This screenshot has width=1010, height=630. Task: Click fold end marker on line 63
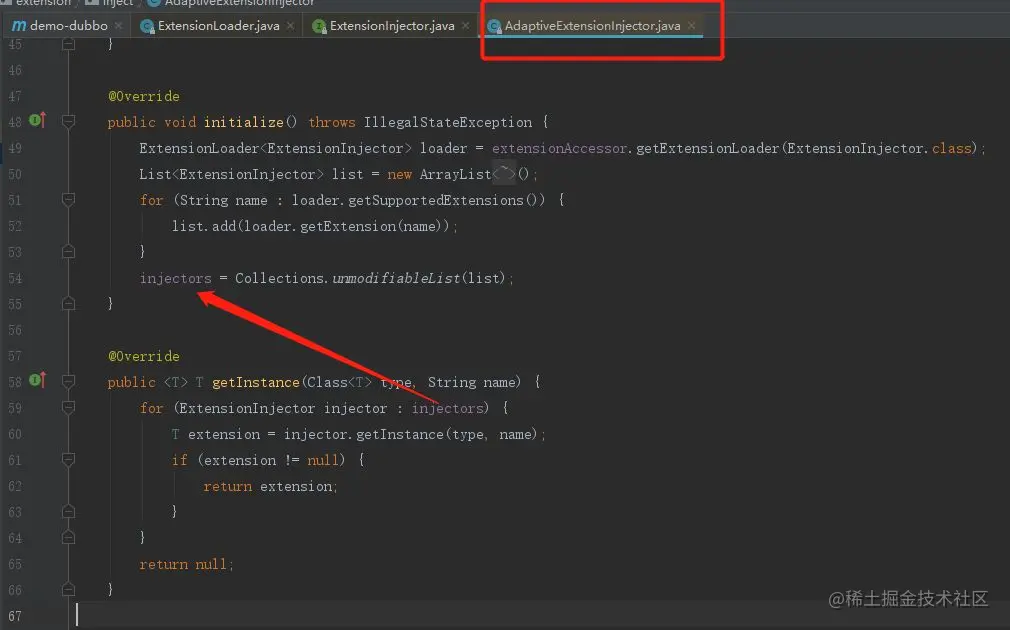68,511
